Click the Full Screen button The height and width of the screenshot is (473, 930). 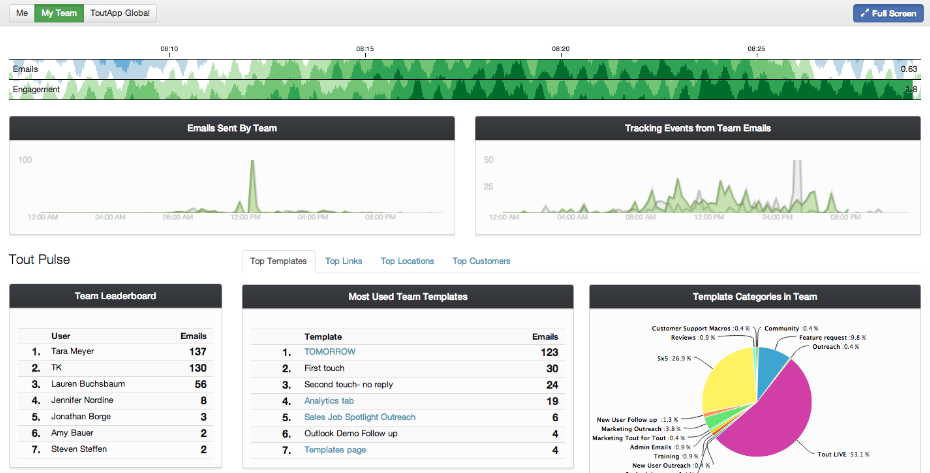pos(888,13)
